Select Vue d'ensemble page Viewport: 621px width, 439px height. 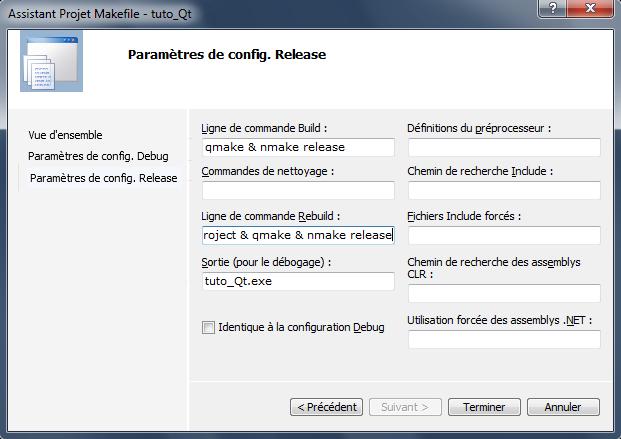65,135
